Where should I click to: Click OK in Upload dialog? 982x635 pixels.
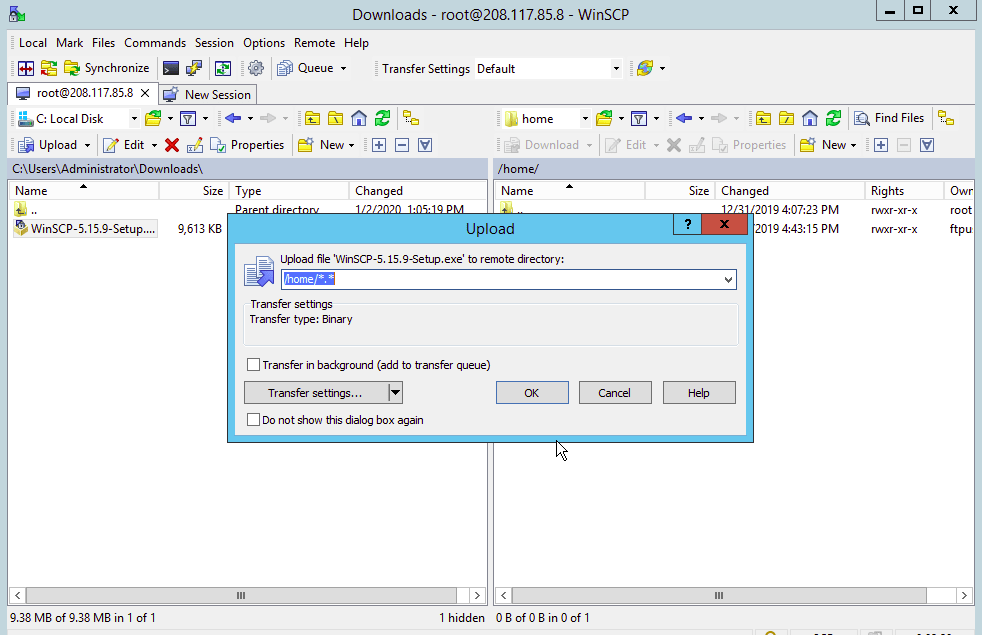[x=532, y=393]
